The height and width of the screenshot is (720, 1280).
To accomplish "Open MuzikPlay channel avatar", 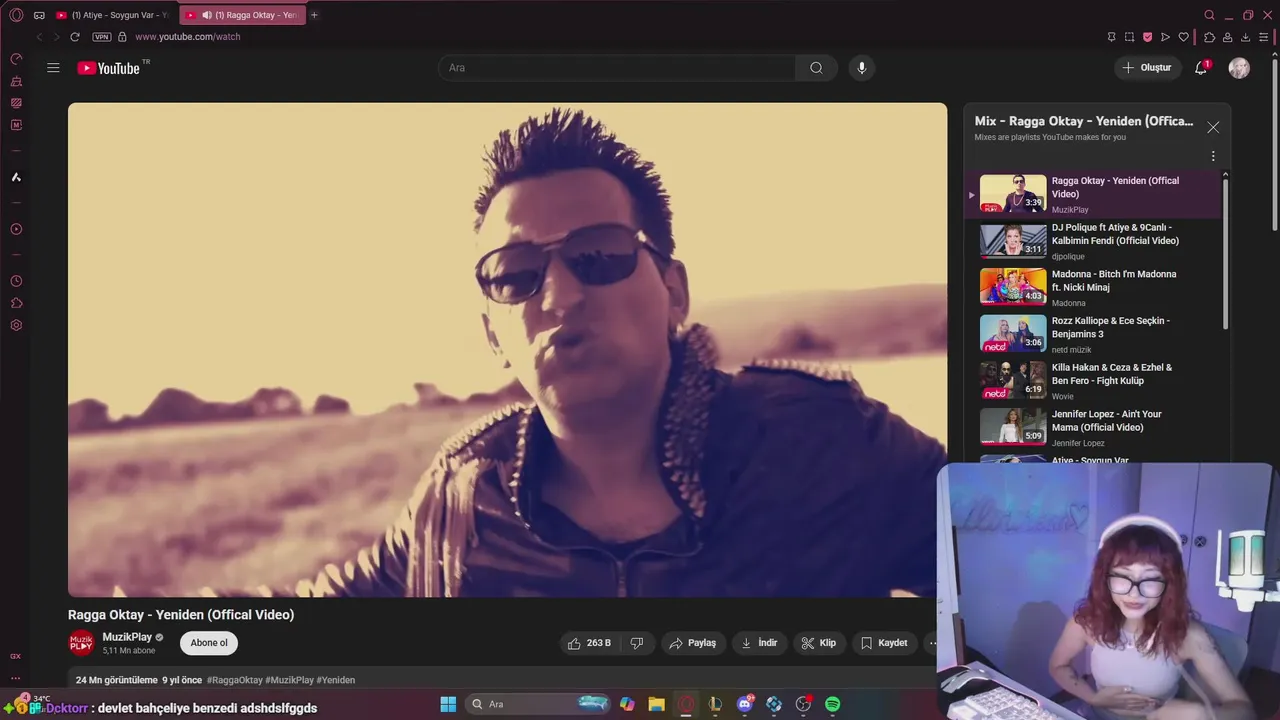I will tap(81, 643).
